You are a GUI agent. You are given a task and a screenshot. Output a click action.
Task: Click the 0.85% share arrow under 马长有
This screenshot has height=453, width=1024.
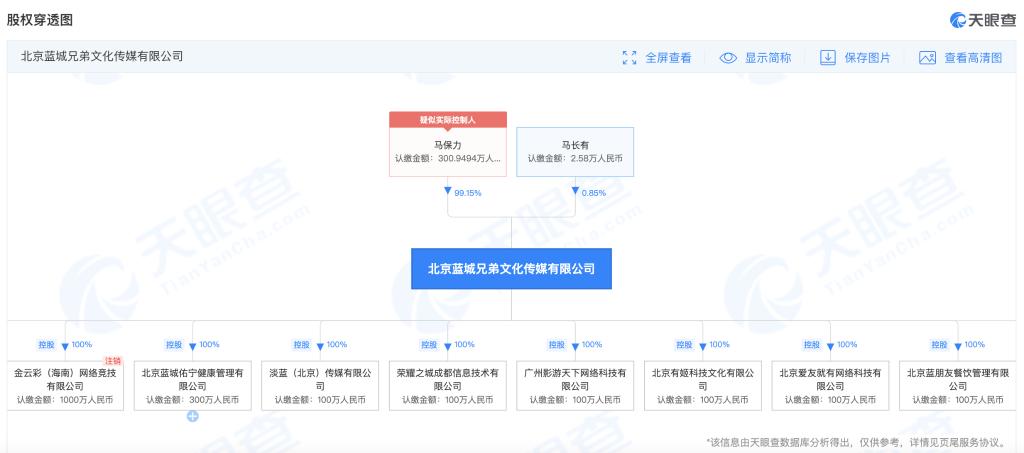[x=575, y=191]
